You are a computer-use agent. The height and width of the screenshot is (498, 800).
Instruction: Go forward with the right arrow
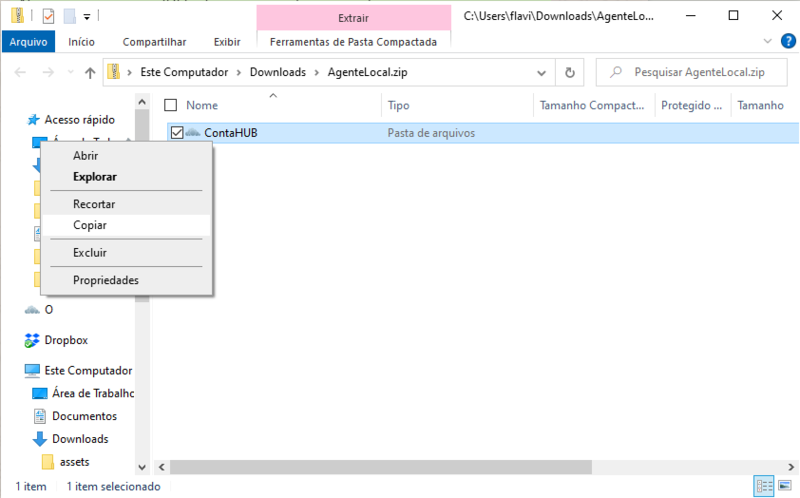48,72
